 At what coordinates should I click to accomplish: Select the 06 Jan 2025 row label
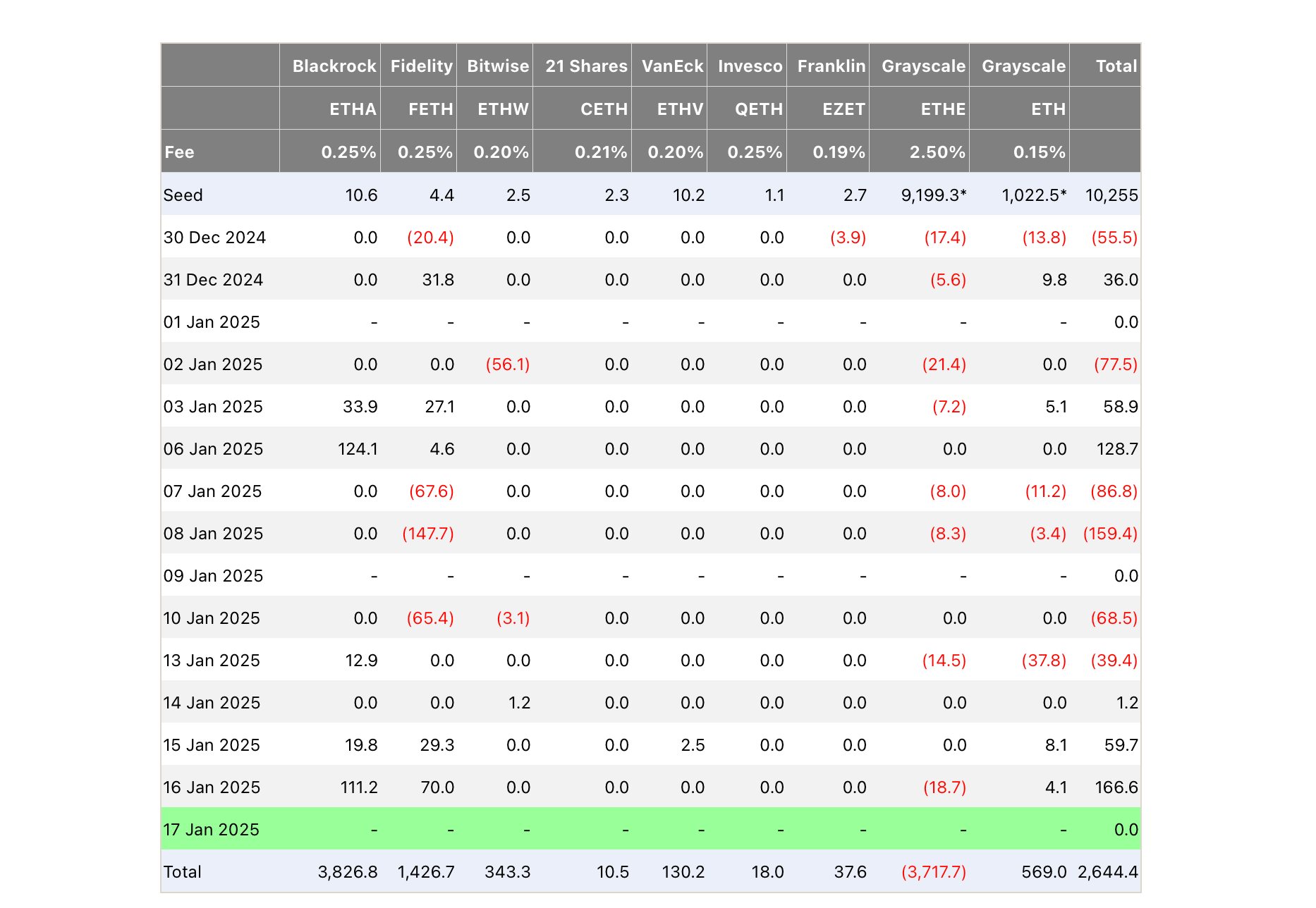(x=213, y=449)
